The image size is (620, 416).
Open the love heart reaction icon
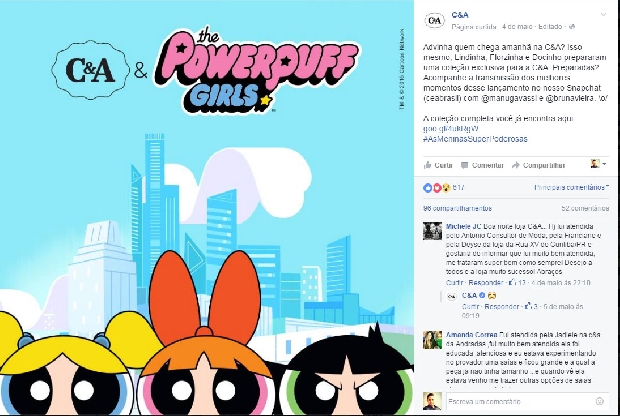tap(437, 188)
